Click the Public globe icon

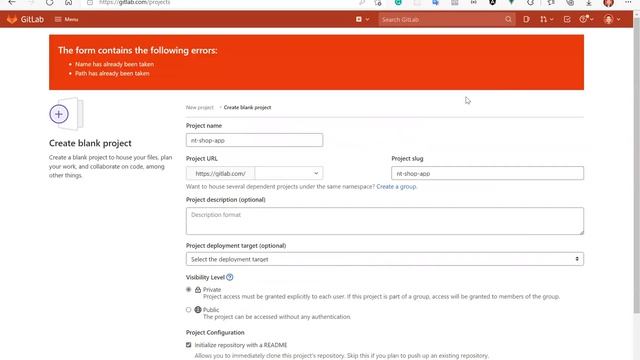(x=198, y=310)
